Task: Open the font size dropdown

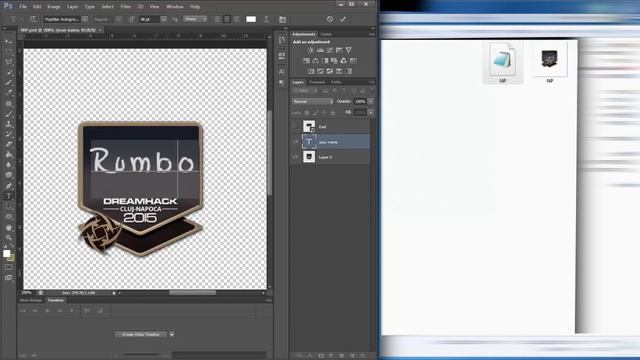Action: pyautogui.click(x=164, y=19)
